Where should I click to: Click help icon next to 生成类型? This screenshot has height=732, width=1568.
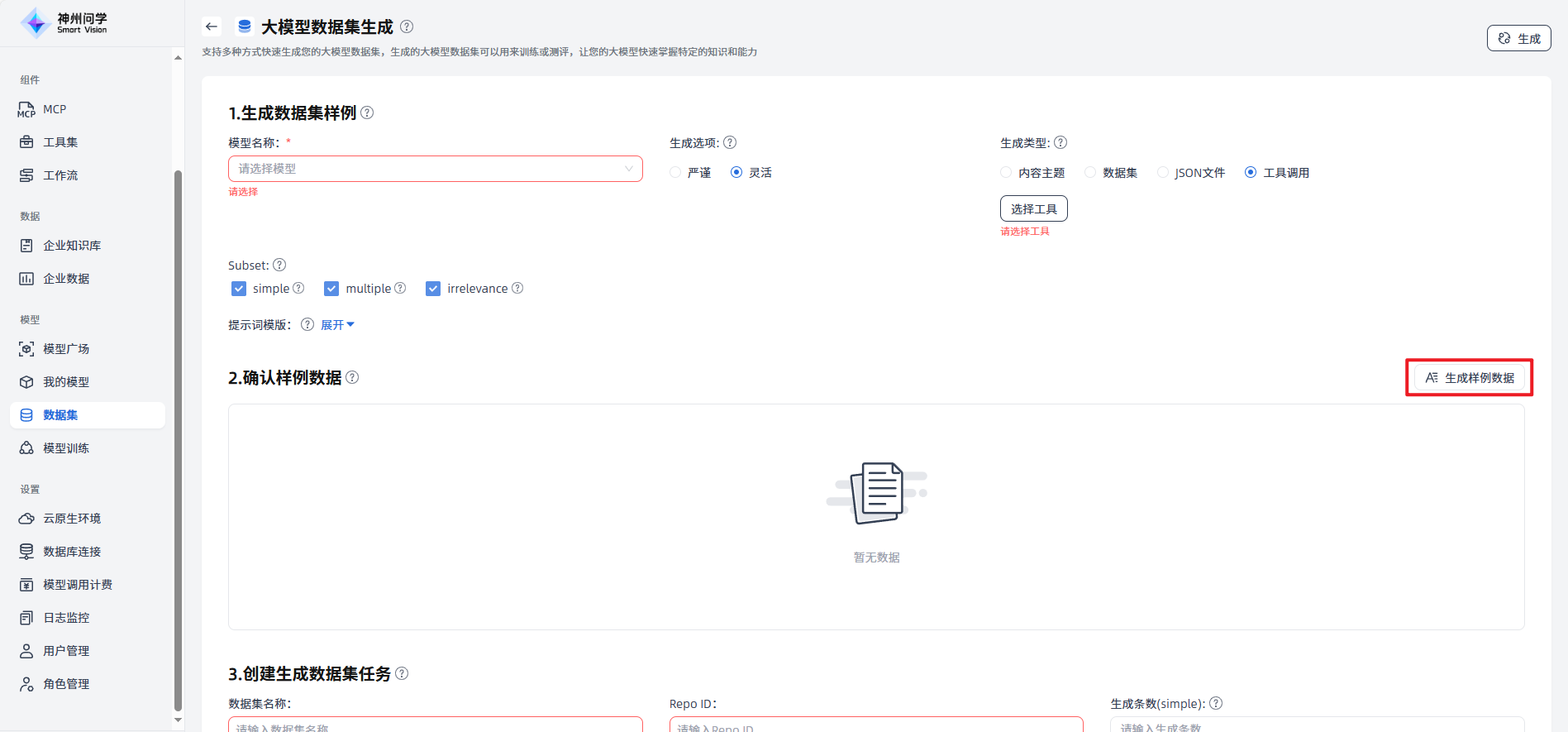click(x=1060, y=142)
